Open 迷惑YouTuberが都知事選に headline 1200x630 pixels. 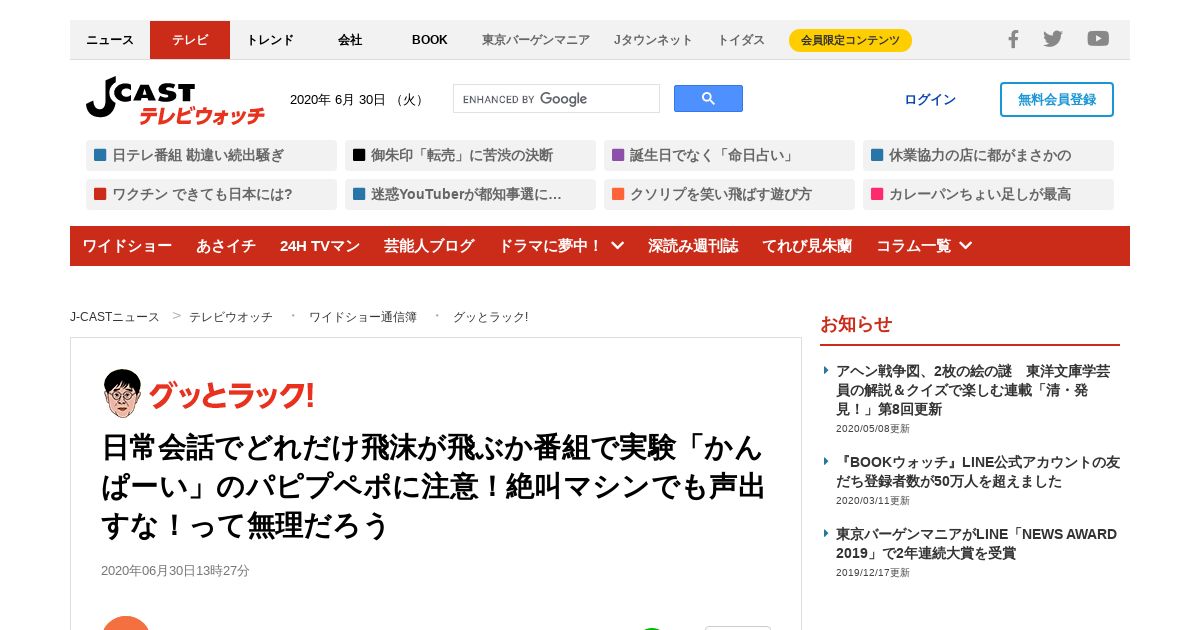tap(470, 194)
